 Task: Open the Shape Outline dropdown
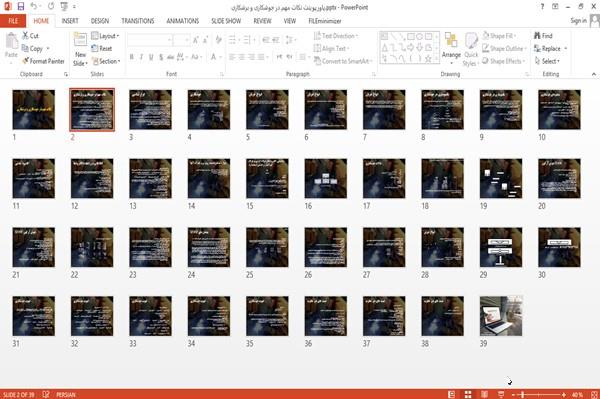(504, 48)
